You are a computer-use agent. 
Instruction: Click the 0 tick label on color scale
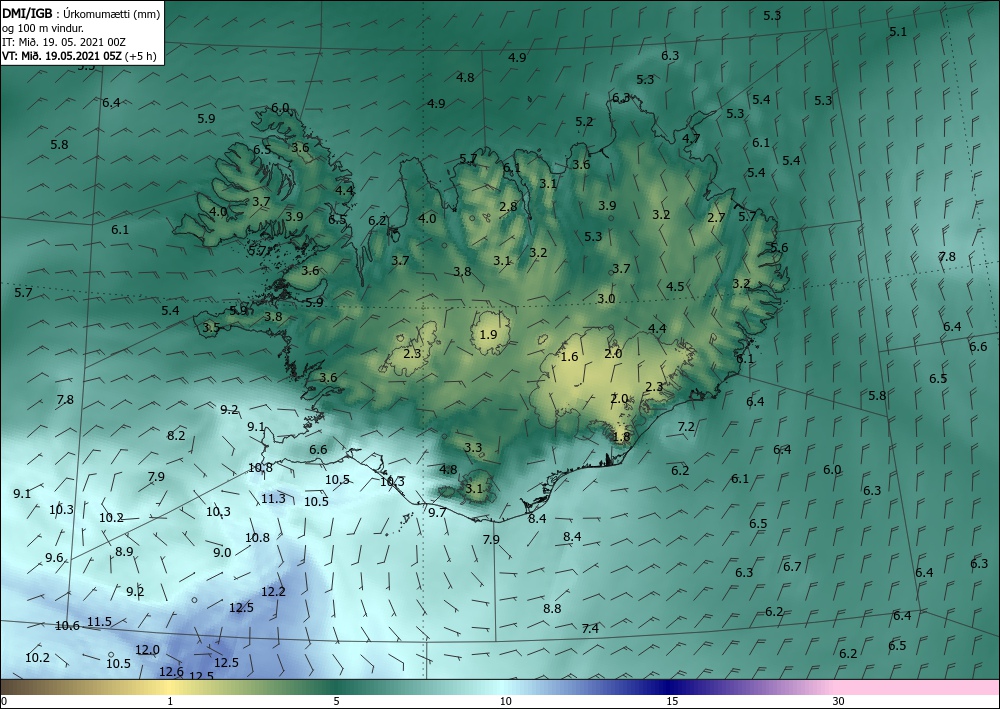coord(4,701)
